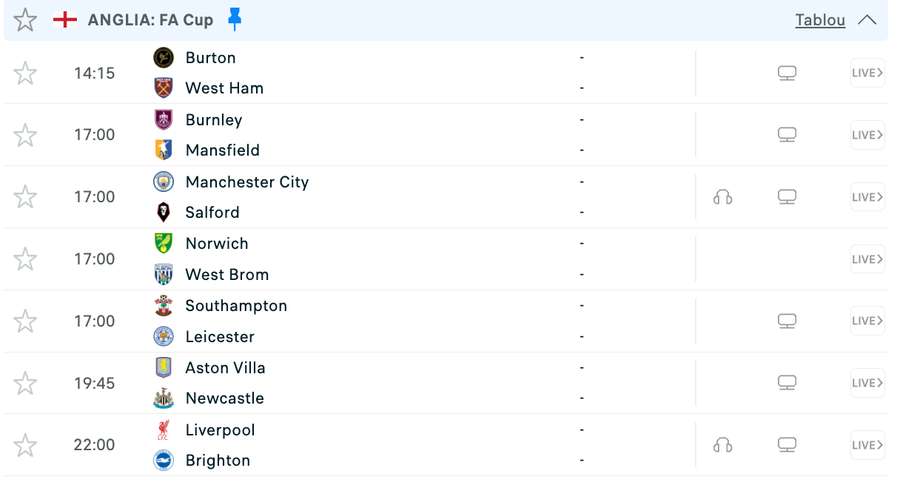The image size is (900, 483).
Task: Click the headphones audio icon for Manchester City match
Action: 723,197
